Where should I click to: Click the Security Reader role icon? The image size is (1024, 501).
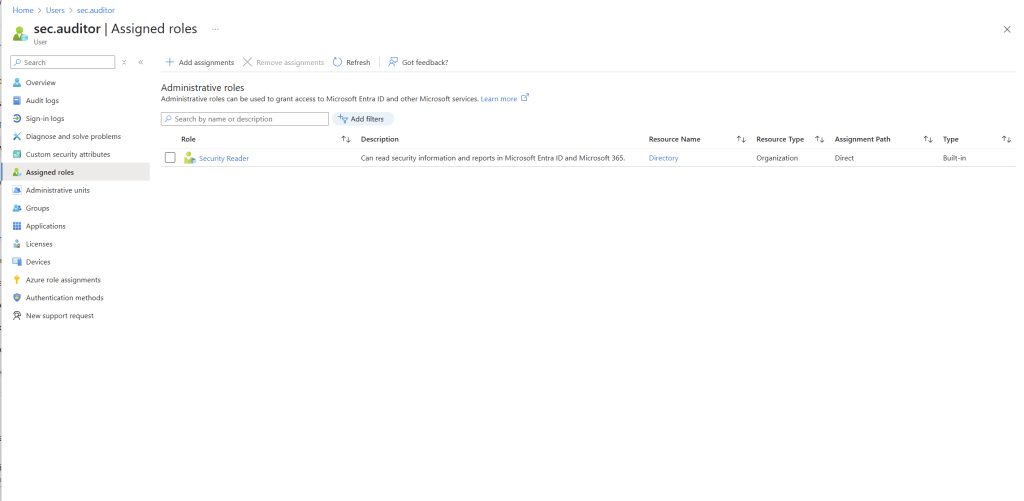pos(190,158)
